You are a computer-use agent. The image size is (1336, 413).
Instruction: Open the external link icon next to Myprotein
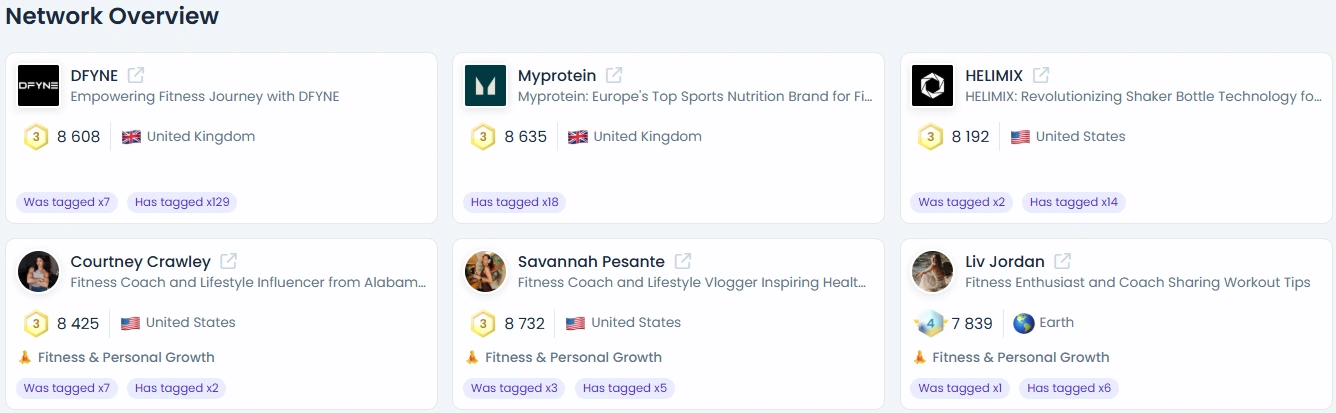point(614,75)
